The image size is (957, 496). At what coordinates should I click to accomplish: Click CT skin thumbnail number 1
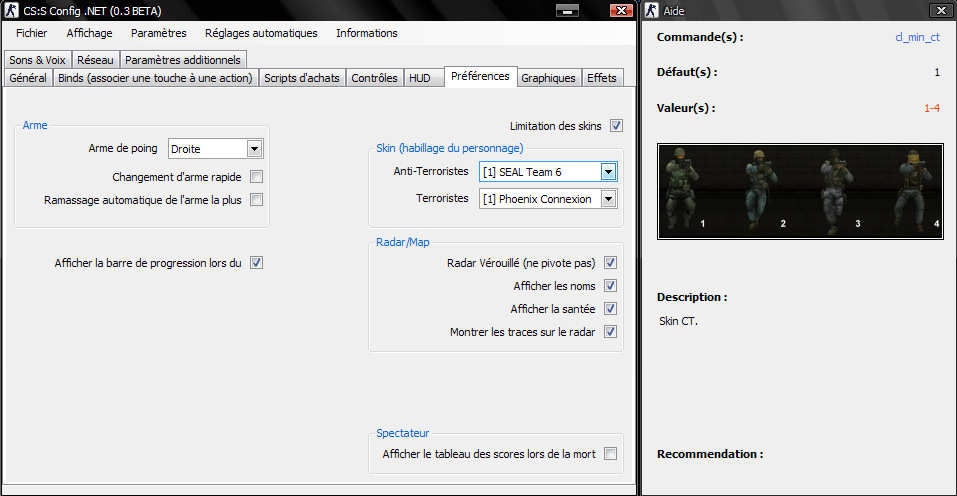pos(691,188)
